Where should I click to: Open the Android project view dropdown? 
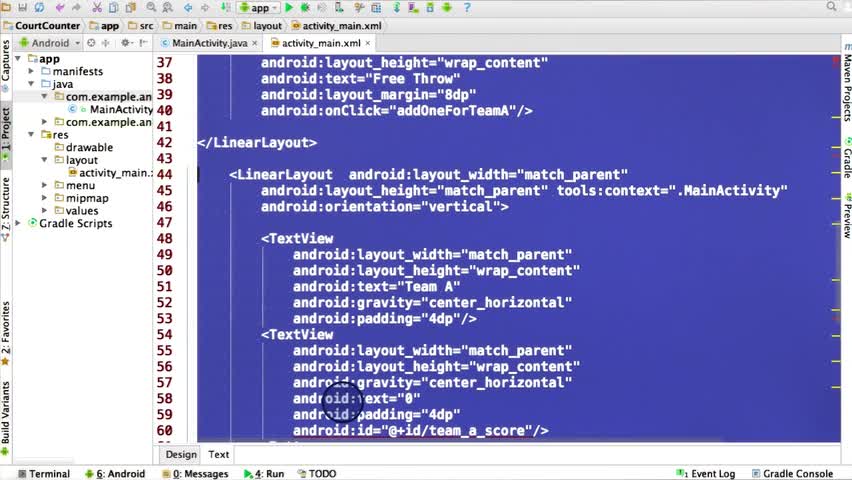pyautogui.click(x=49, y=42)
